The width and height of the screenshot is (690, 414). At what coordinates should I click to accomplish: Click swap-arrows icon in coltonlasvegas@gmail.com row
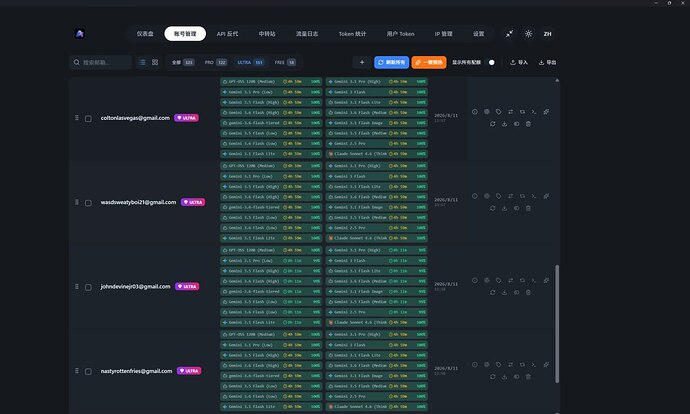click(x=510, y=112)
